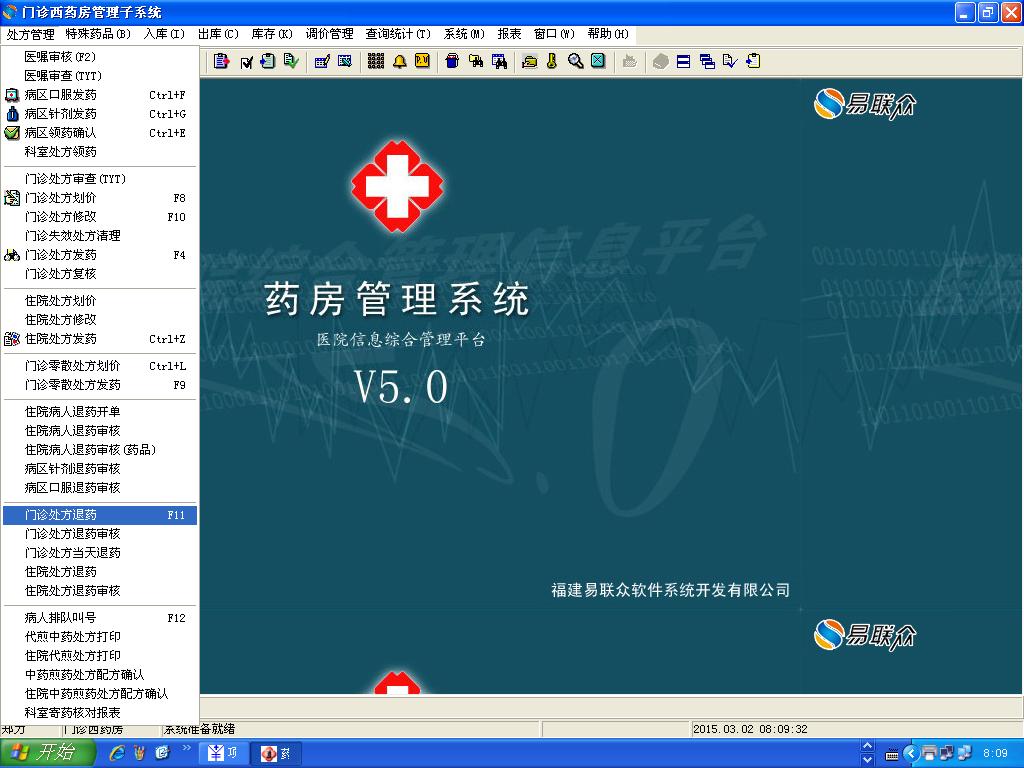
Task: Select 门诊处方划价 menu entry
Action: [x=100, y=197]
